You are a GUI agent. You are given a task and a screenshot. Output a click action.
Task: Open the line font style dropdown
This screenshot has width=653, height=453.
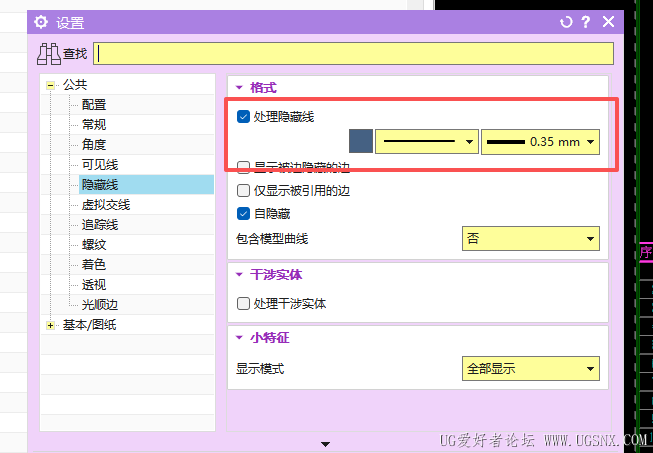coord(427,142)
